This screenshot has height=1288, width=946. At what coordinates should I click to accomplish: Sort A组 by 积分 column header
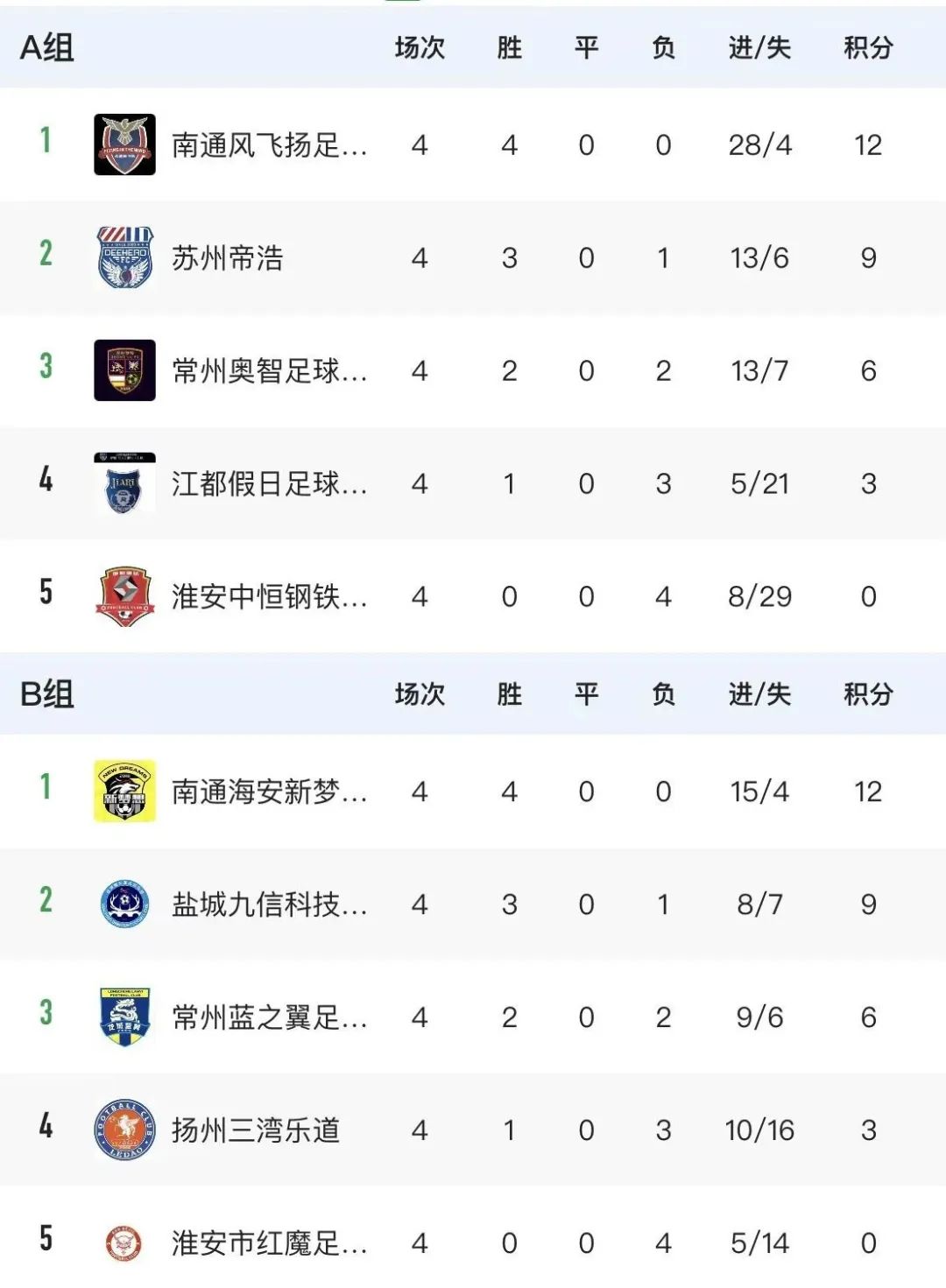[x=868, y=47]
